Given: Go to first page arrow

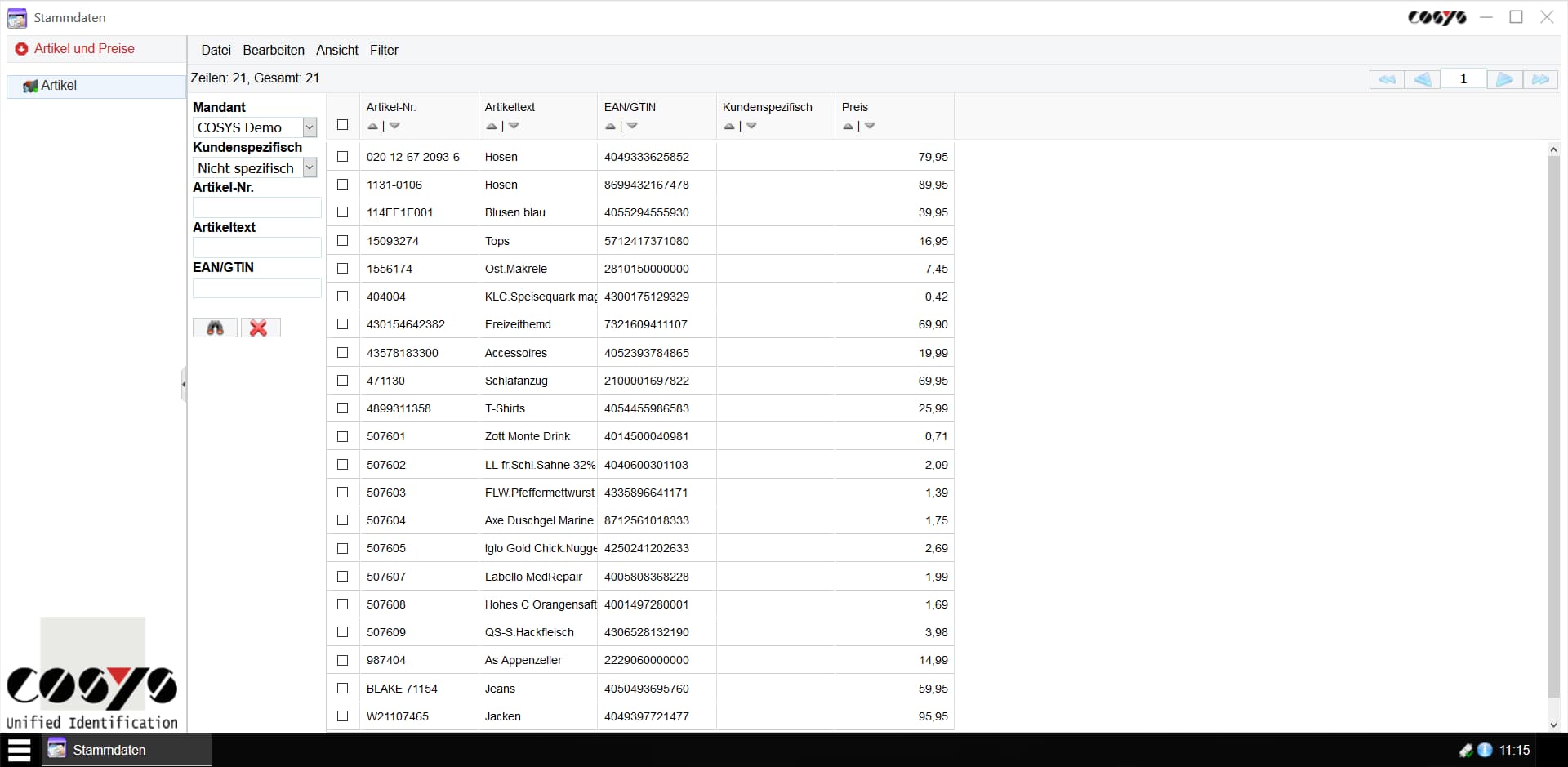Looking at the screenshot, I should (x=1387, y=79).
